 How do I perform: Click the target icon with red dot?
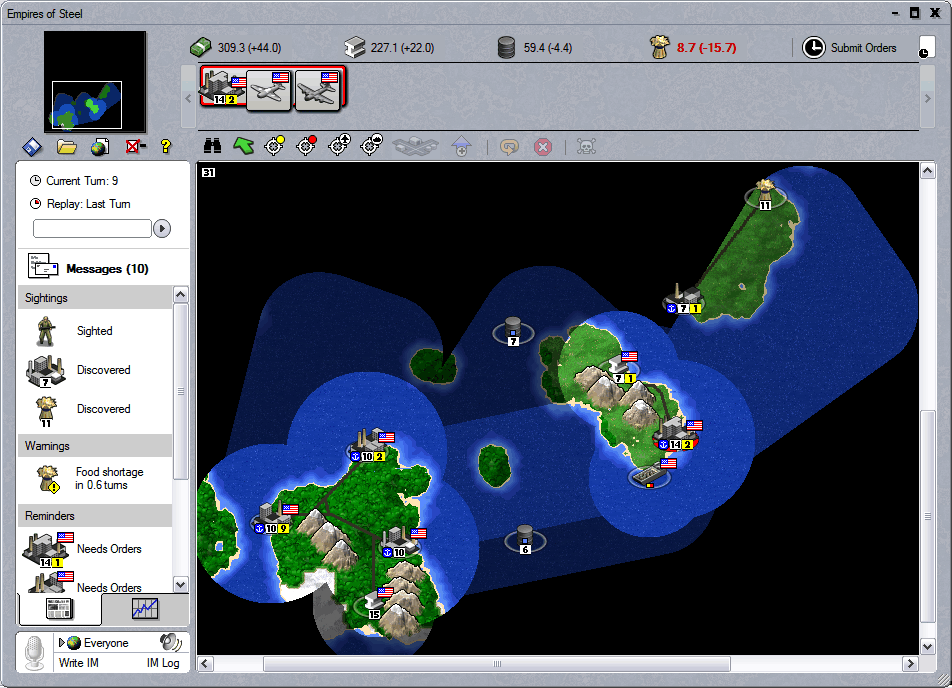point(306,146)
